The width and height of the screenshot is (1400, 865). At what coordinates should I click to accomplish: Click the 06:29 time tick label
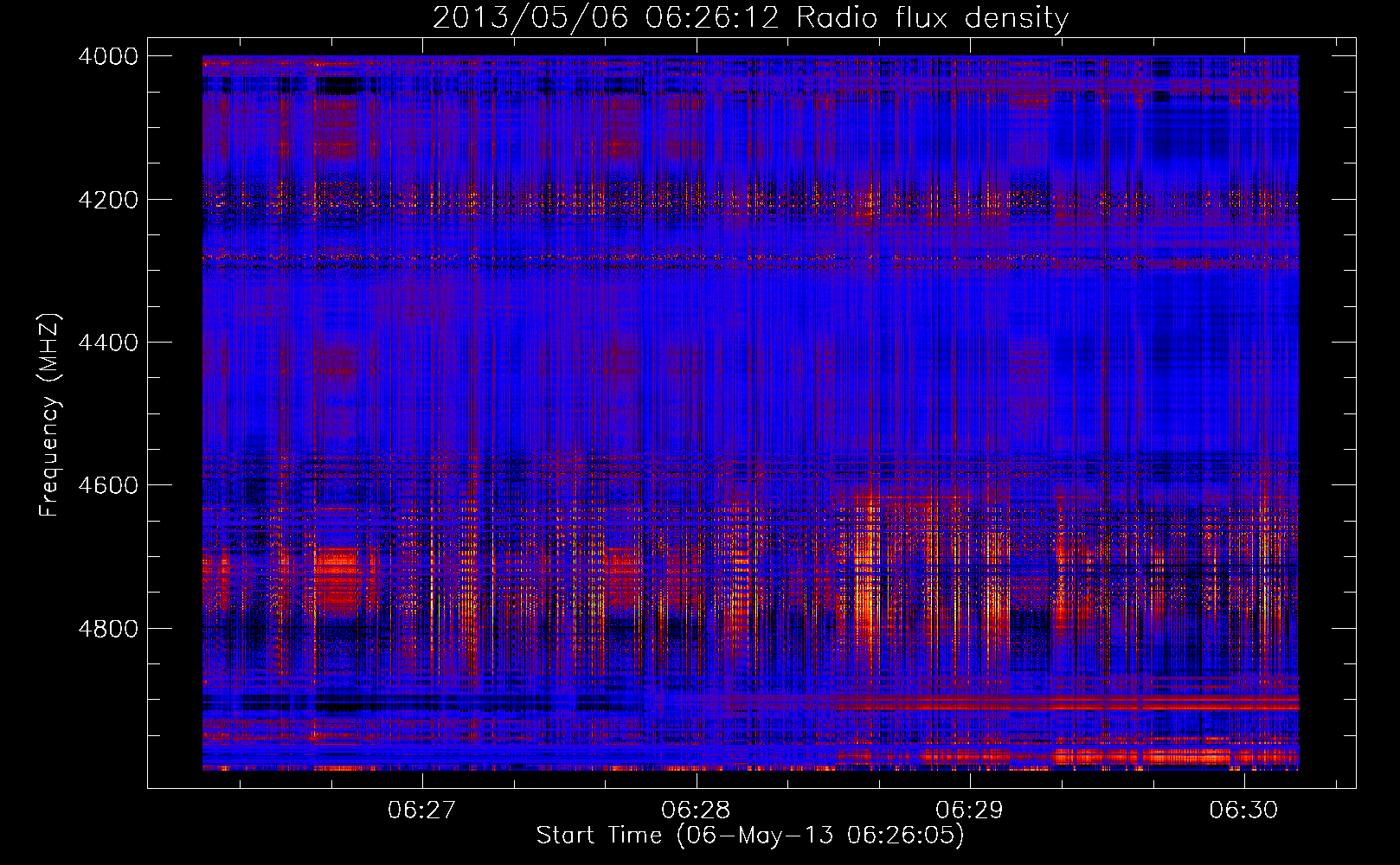[970, 811]
